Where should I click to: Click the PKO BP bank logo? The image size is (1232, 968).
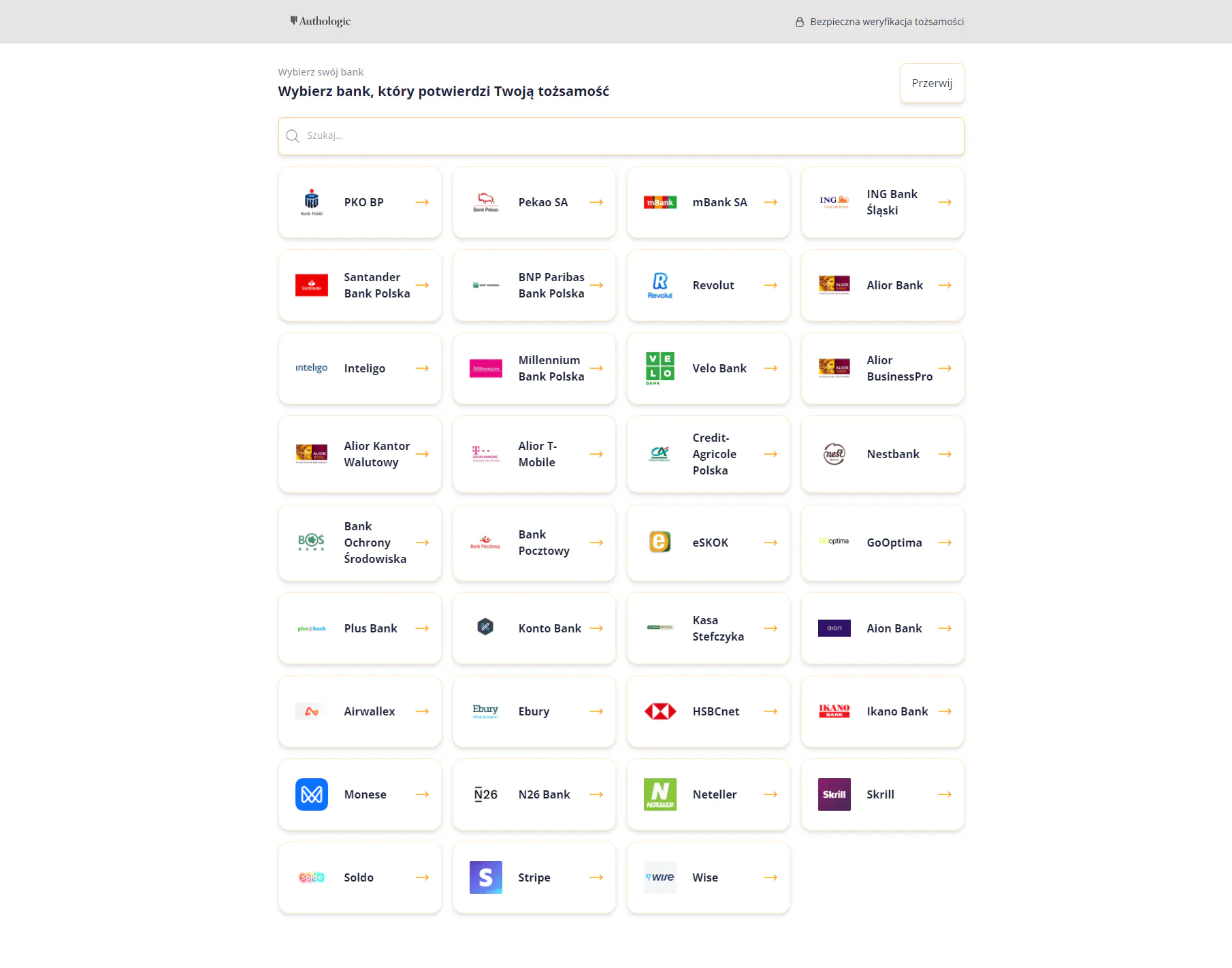[312, 202]
